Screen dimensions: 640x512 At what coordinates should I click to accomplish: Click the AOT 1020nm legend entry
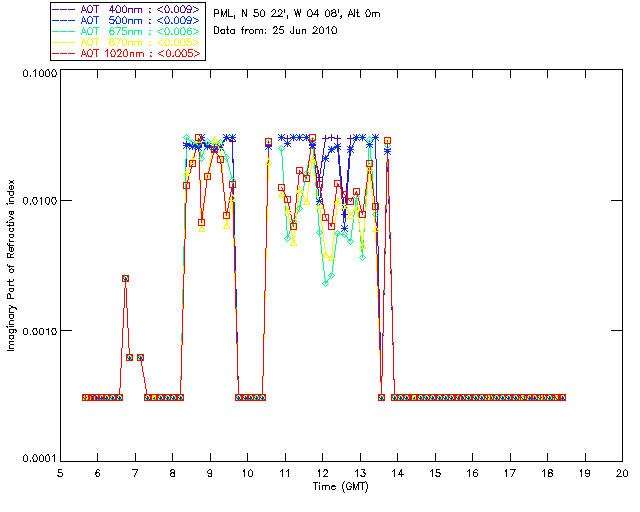tap(127, 53)
